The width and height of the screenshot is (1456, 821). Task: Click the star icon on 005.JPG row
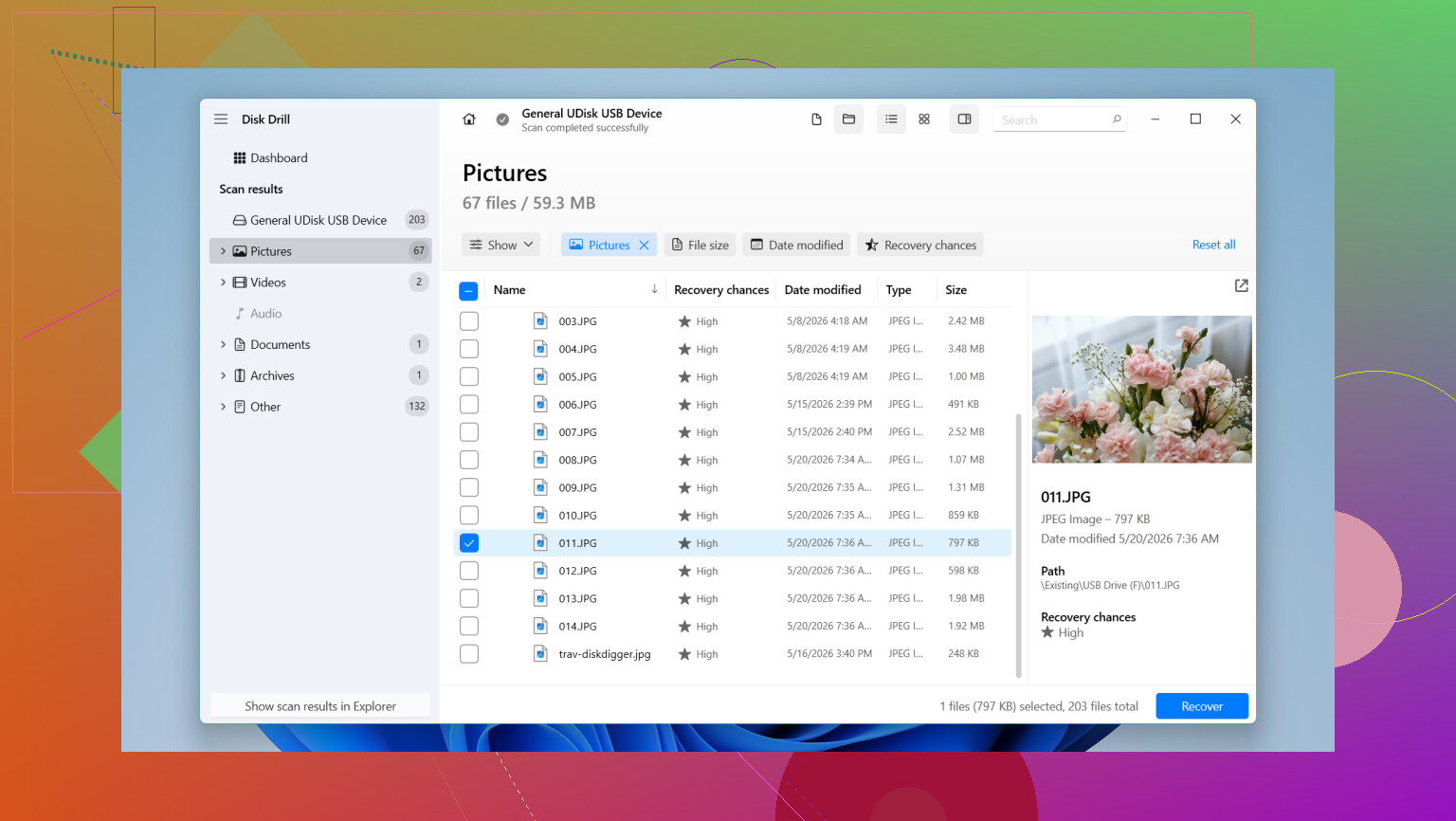[x=684, y=376]
